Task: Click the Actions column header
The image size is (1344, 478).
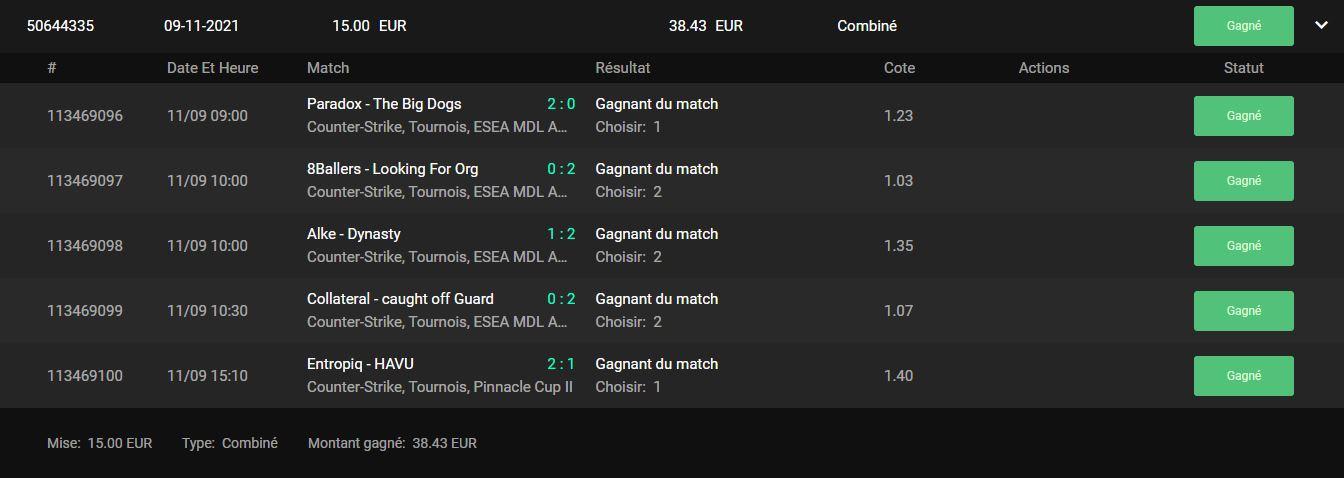Action: coord(1044,68)
